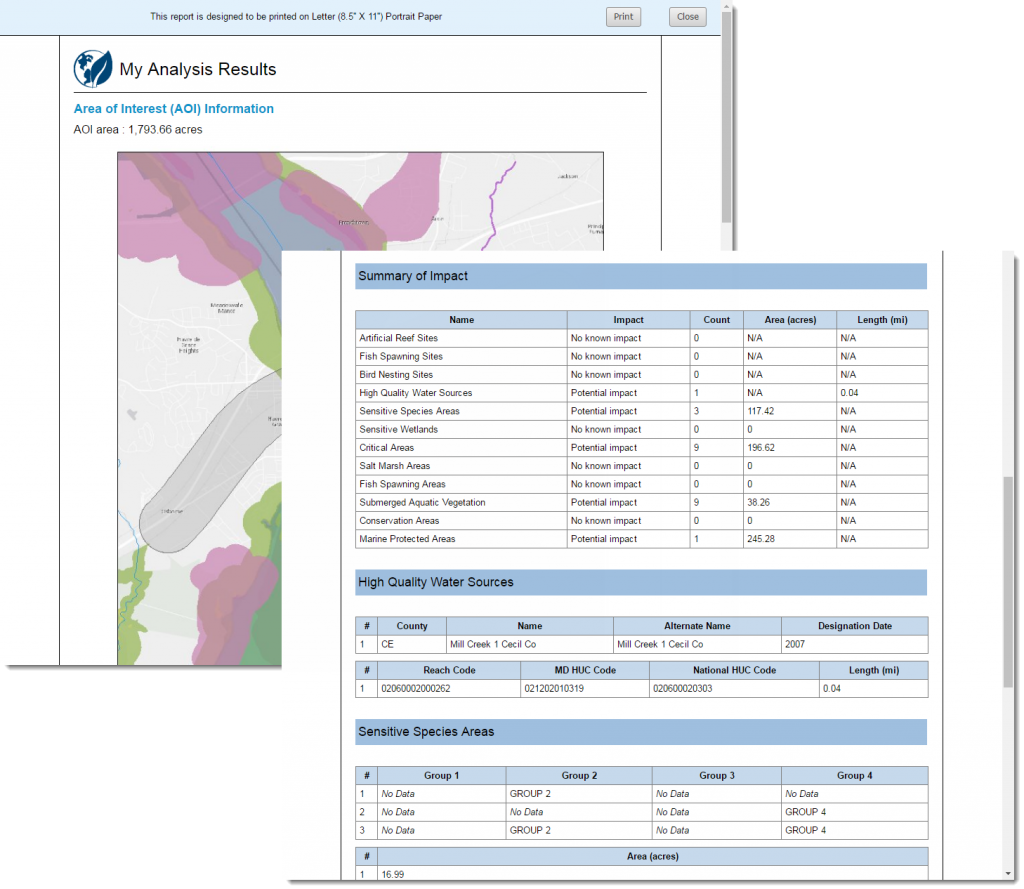1024x889 pixels.
Task: Click the Print button
Action: pos(623,17)
